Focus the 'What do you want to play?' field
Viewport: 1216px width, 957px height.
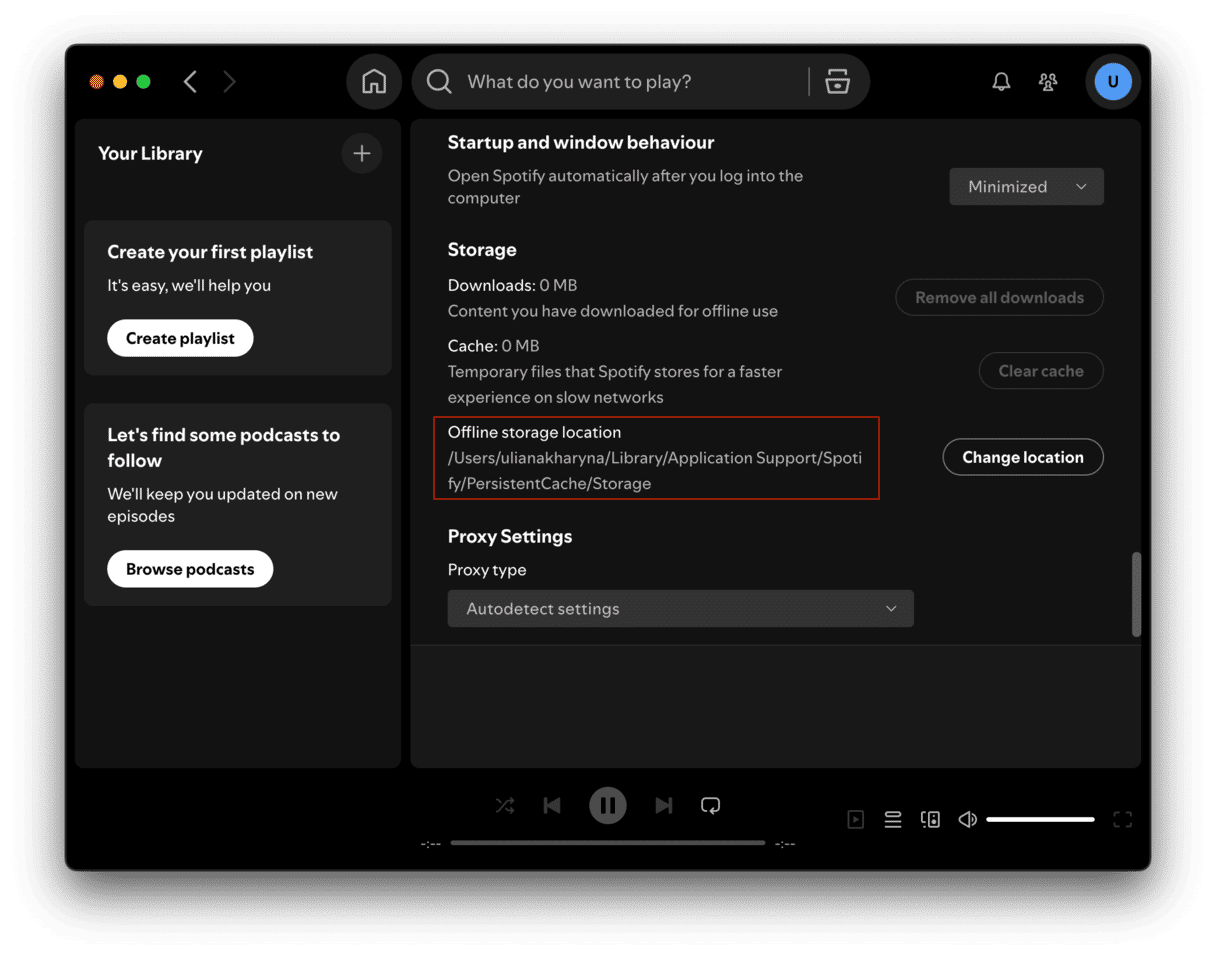click(635, 82)
